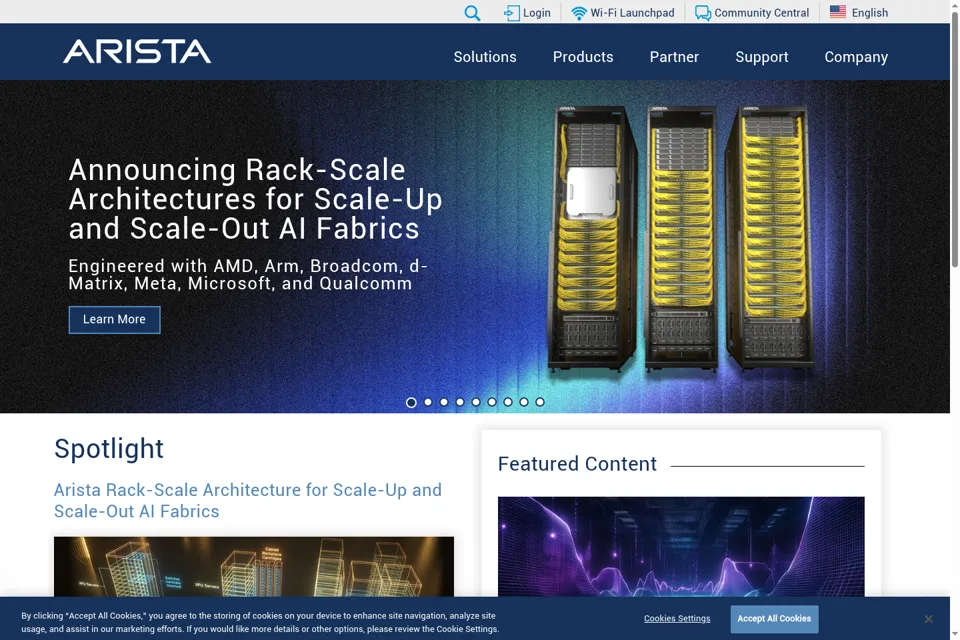Image resolution: width=960 pixels, height=640 pixels.
Task: Click the 'Announcing Rack-Scale Architectures' headline
Action: (x=255, y=199)
